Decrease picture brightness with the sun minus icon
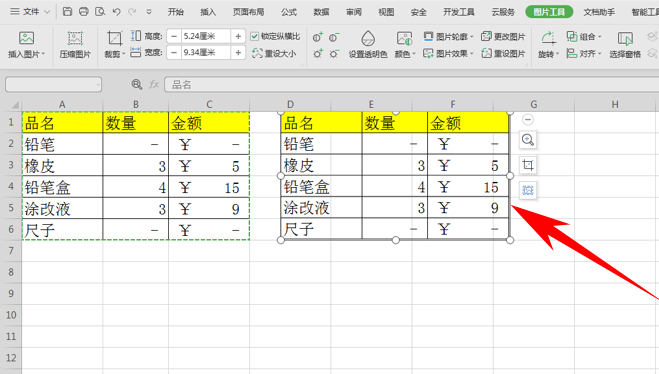The width and height of the screenshot is (659, 374). tap(334, 54)
